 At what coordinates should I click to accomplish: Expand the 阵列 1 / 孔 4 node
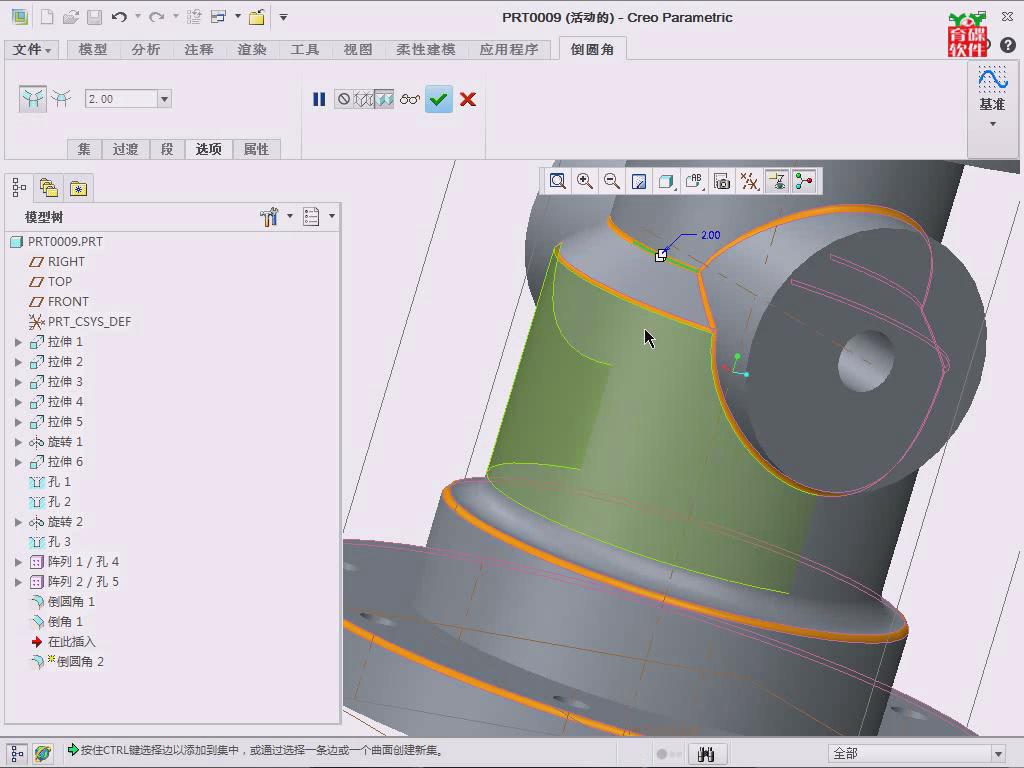pyautogui.click(x=18, y=562)
